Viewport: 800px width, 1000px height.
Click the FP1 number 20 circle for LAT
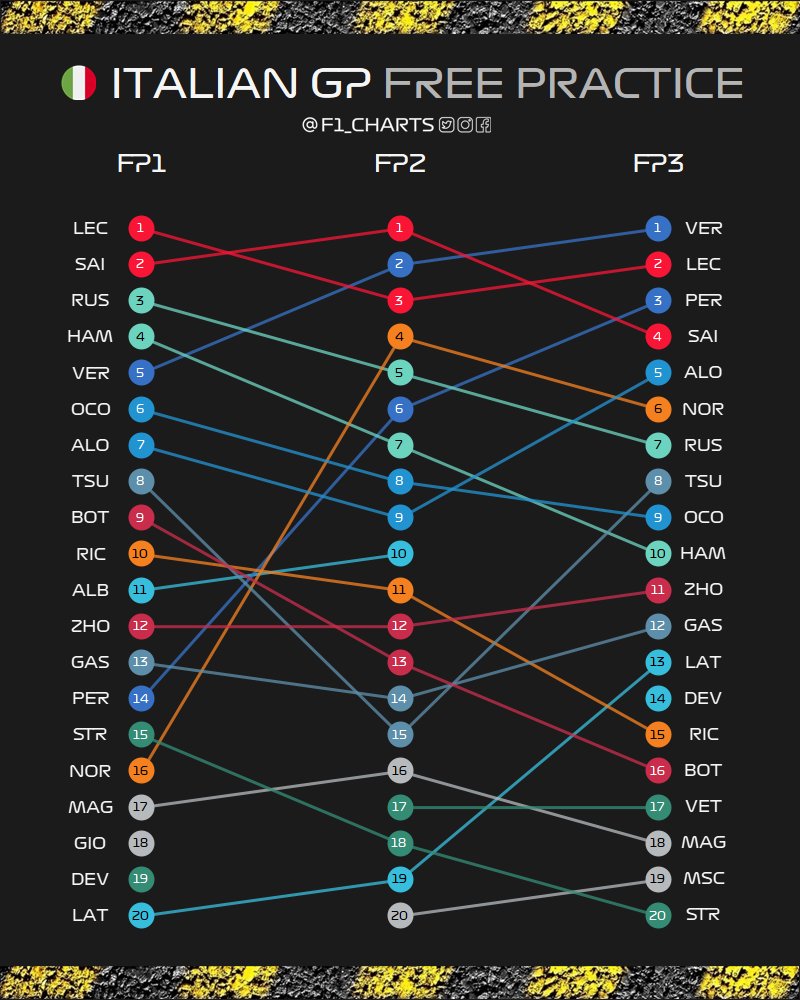click(141, 914)
